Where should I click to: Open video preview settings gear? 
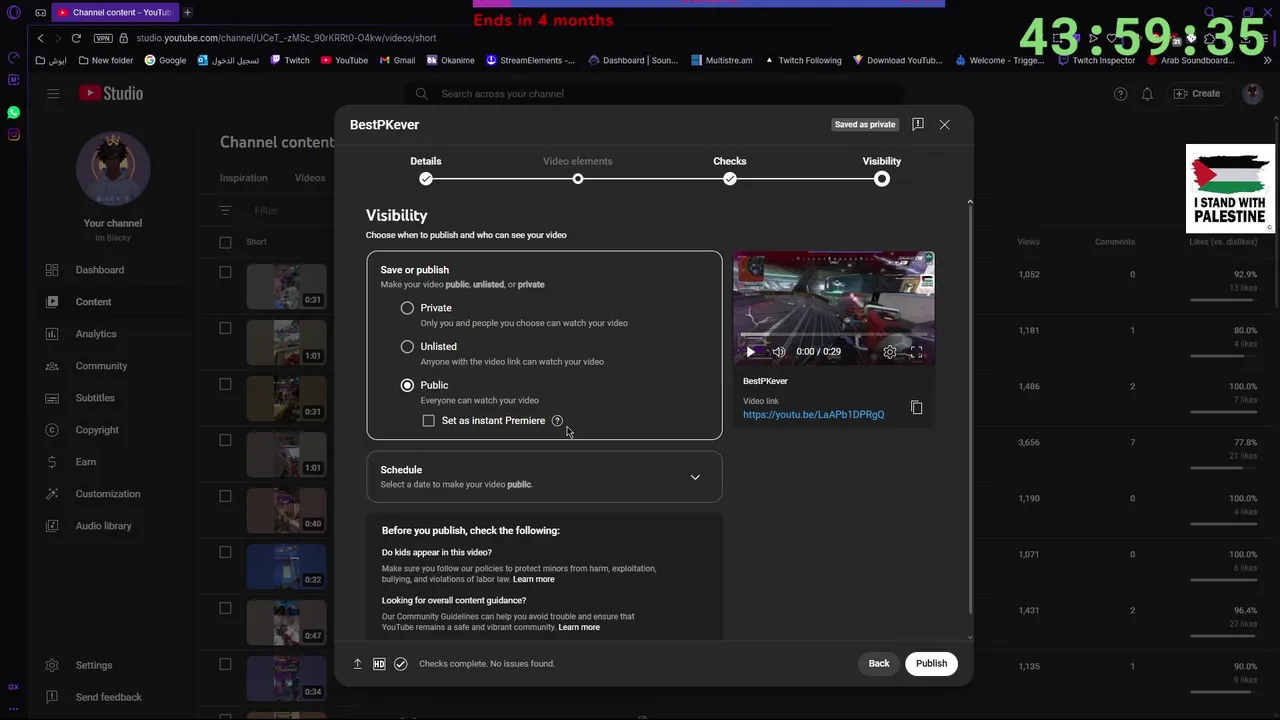(890, 352)
